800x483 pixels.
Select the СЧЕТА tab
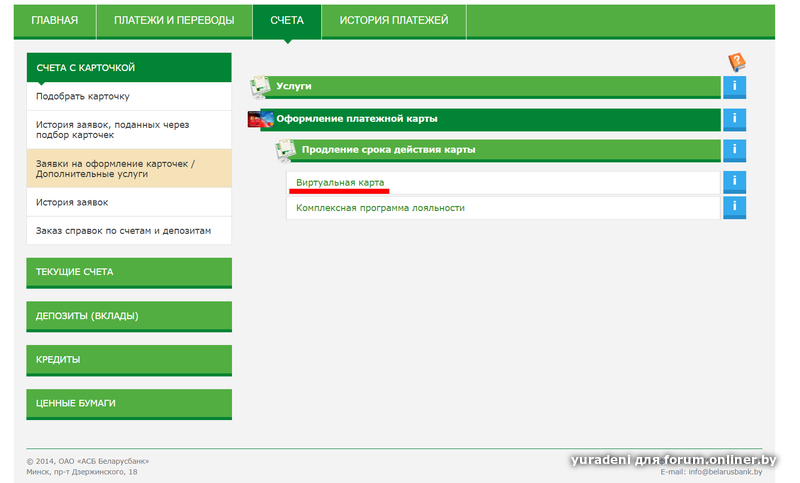pyautogui.click(x=287, y=20)
